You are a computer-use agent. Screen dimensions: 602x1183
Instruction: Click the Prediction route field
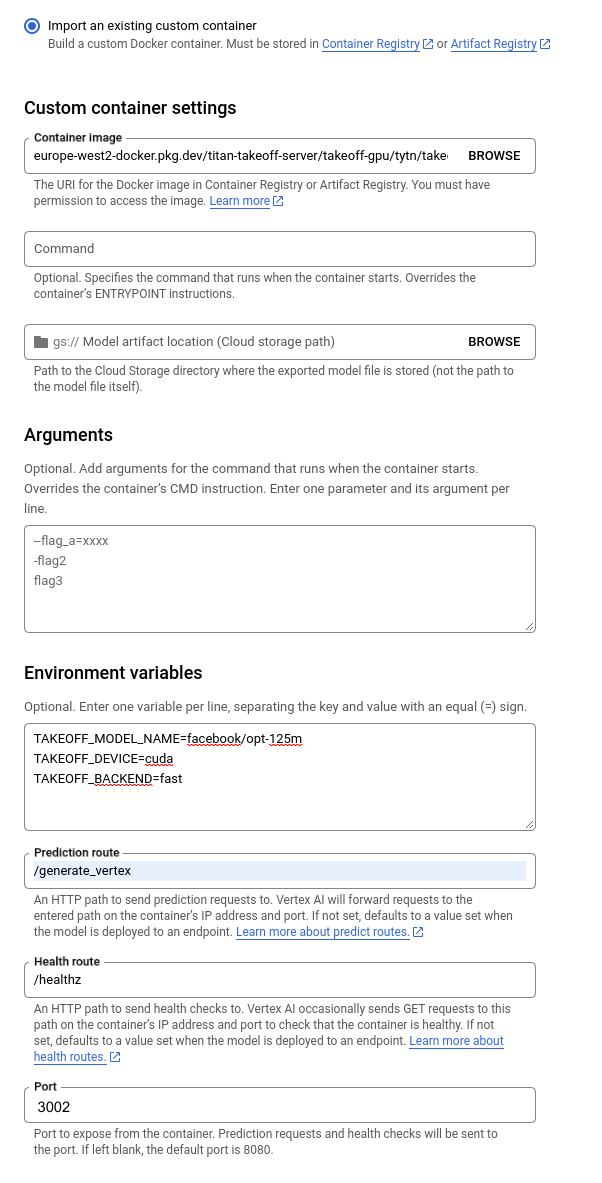[279, 871]
